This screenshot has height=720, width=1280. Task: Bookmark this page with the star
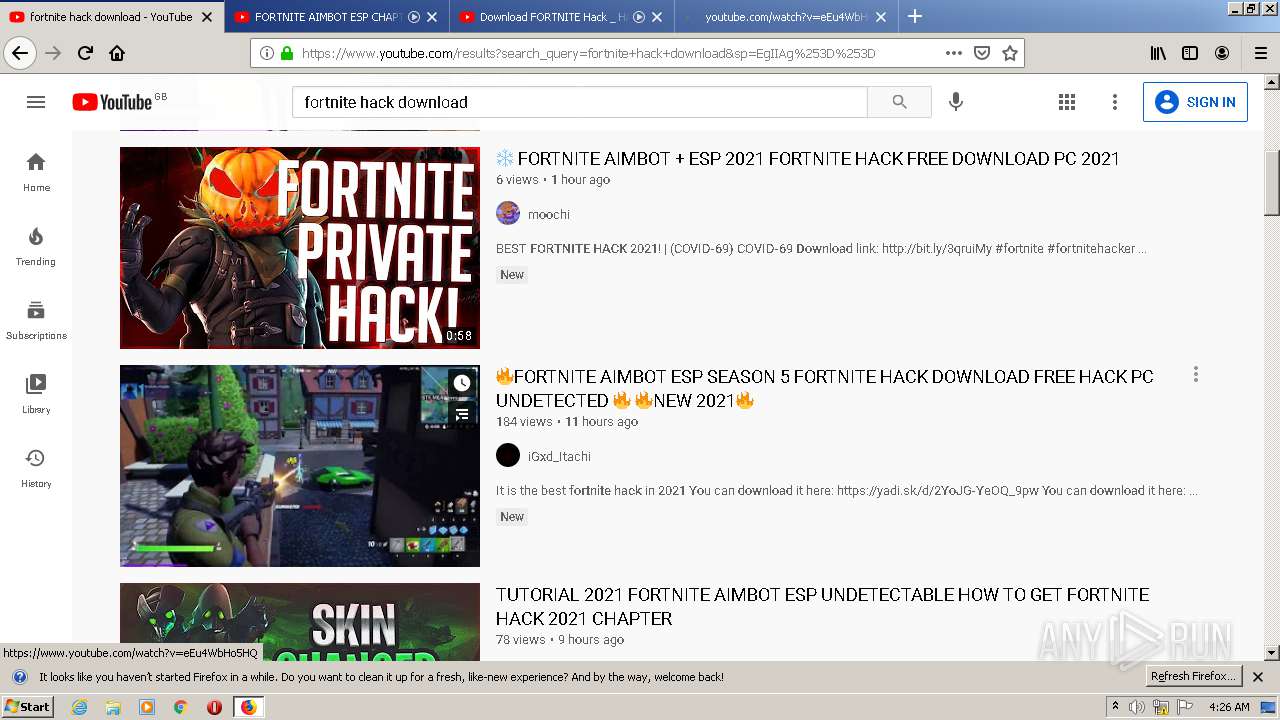click(1010, 53)
